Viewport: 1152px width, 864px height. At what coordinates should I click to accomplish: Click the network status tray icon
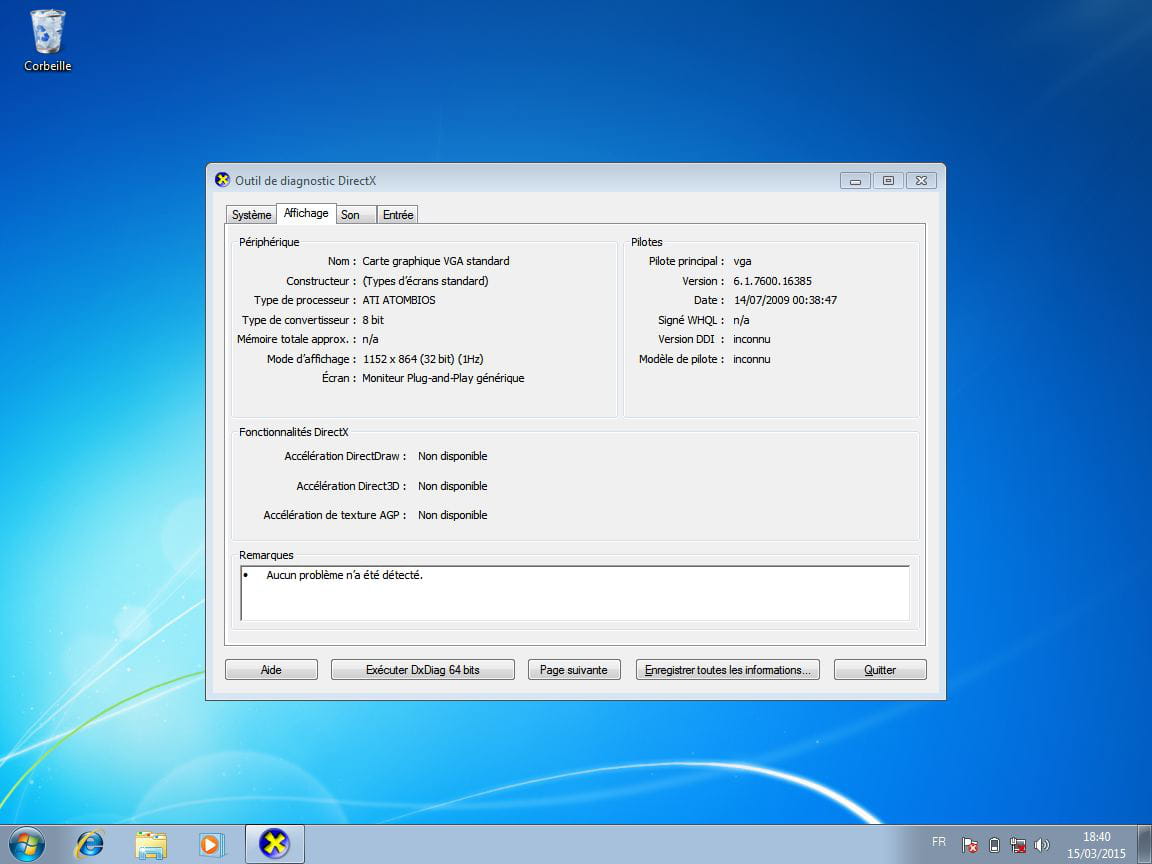(x=1018, y=845)
